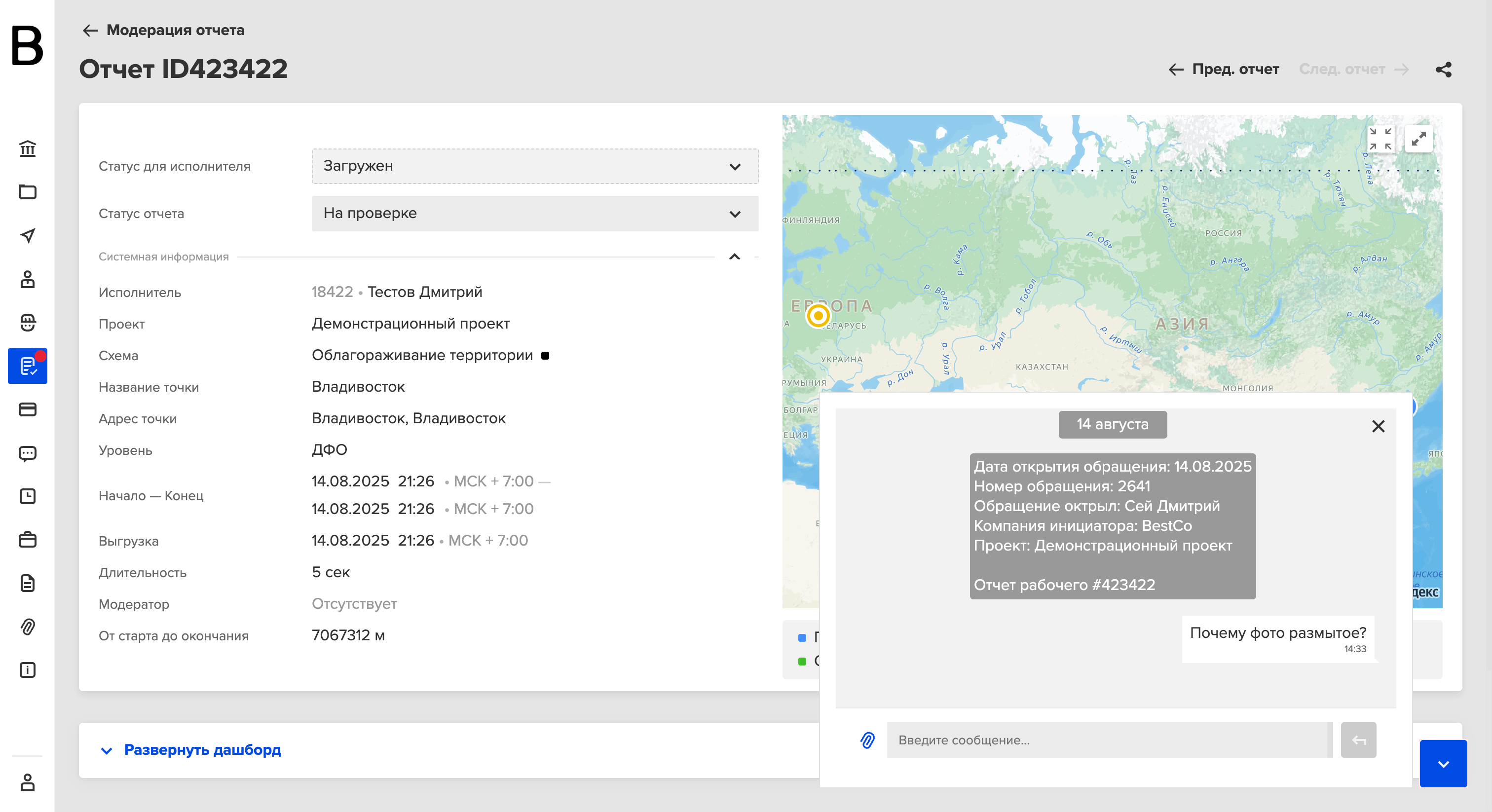Click Облагораживание территории scheme text

tap(422, 356)
